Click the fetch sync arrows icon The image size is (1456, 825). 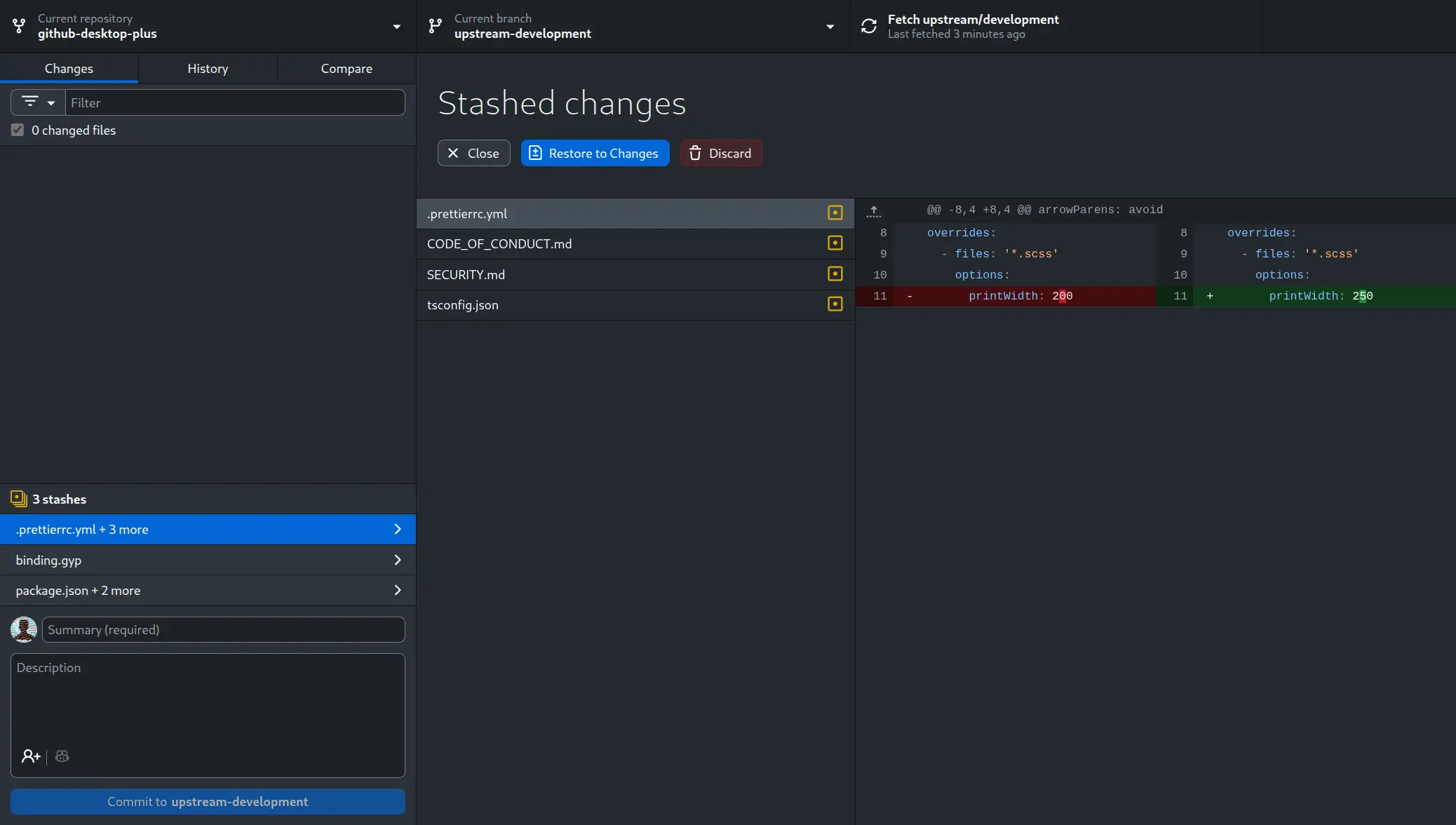coord(869,26)
